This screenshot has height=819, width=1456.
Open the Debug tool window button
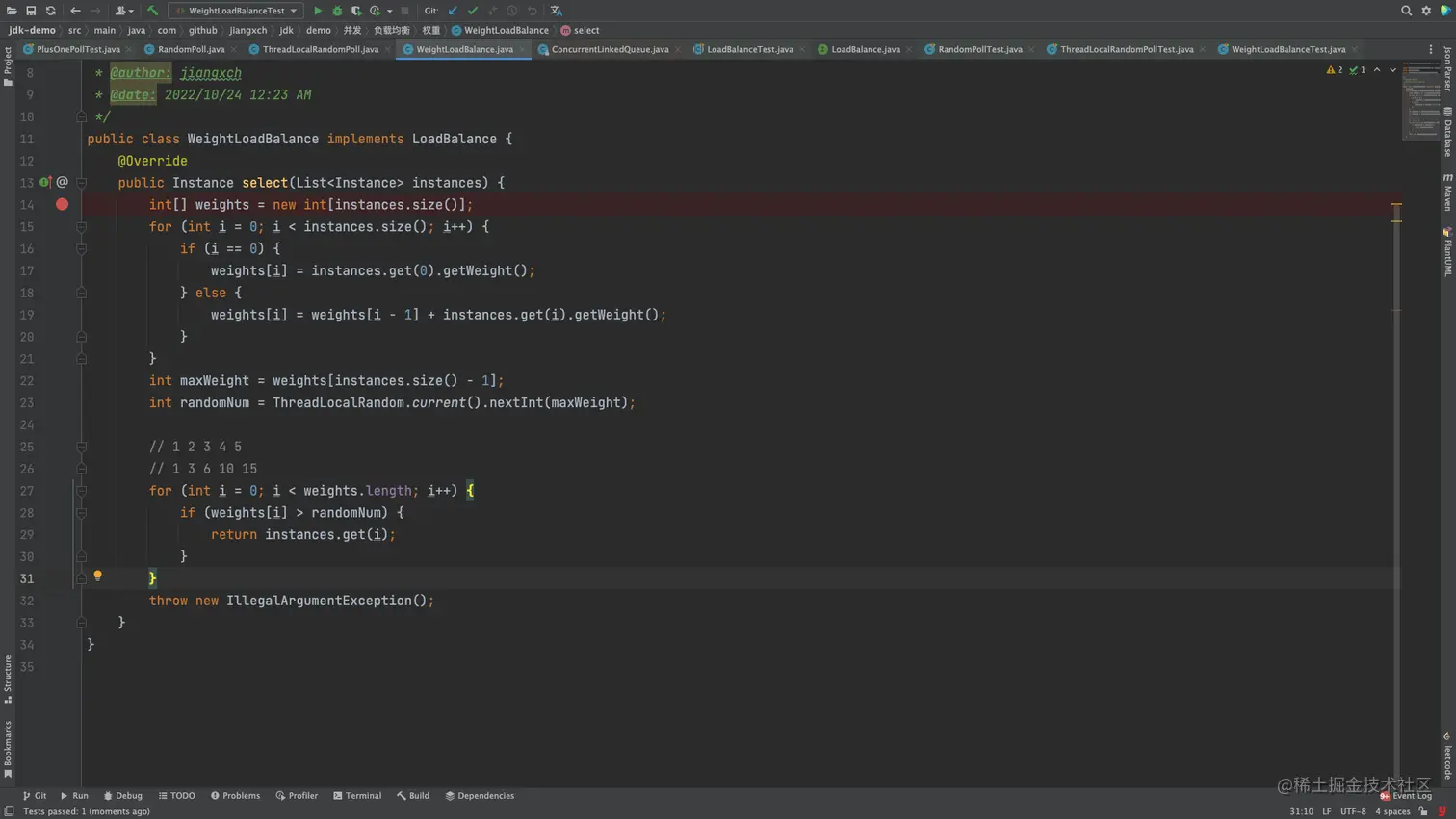(x=122, y=796)
